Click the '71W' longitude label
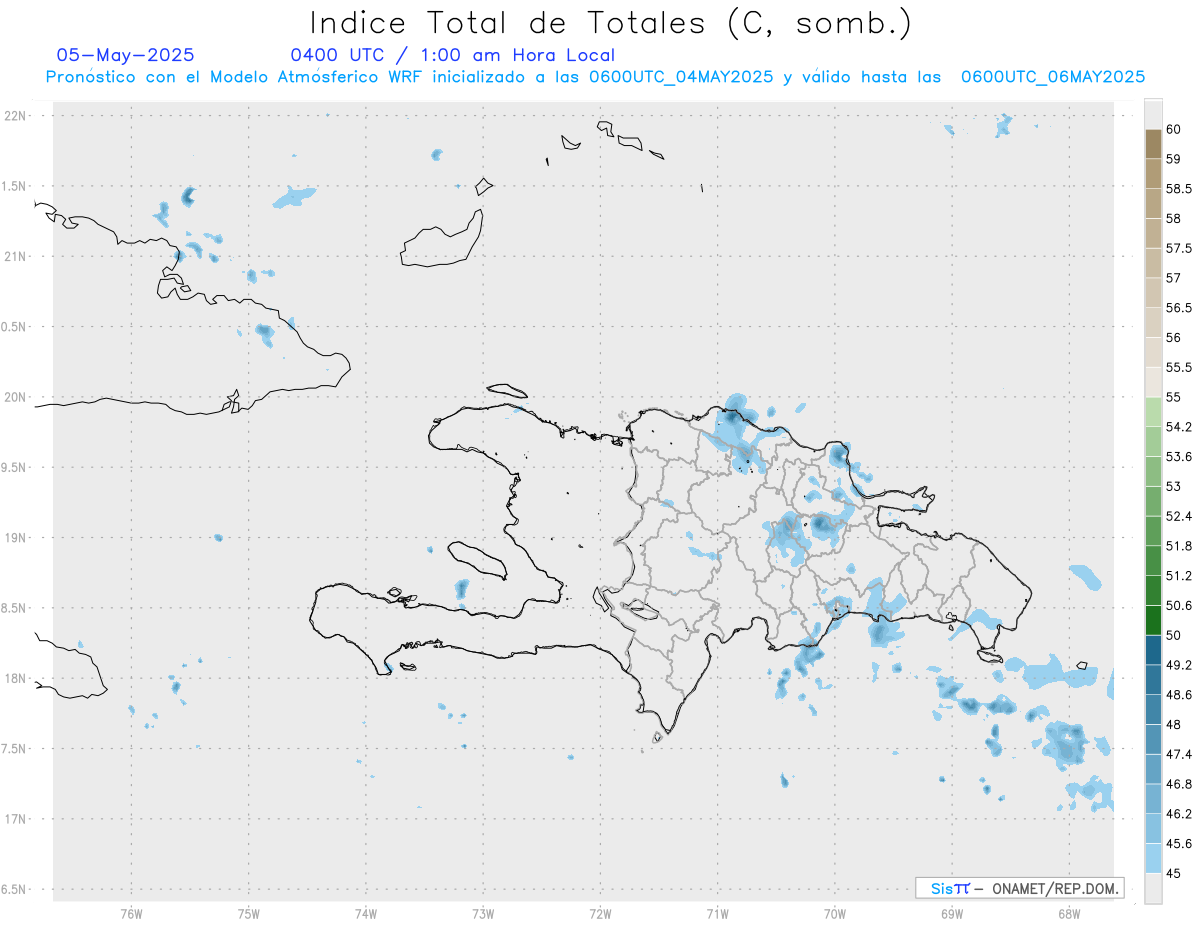Viewport: 1200px width, 927px height. point(717,913)
